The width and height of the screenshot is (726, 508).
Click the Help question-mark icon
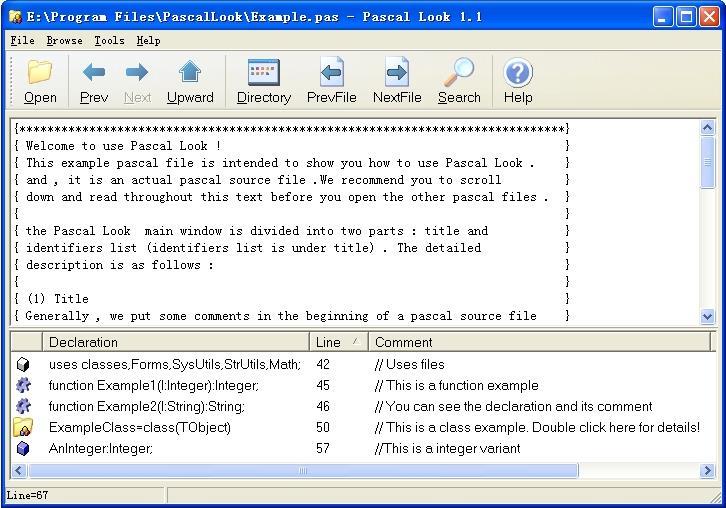518,72
